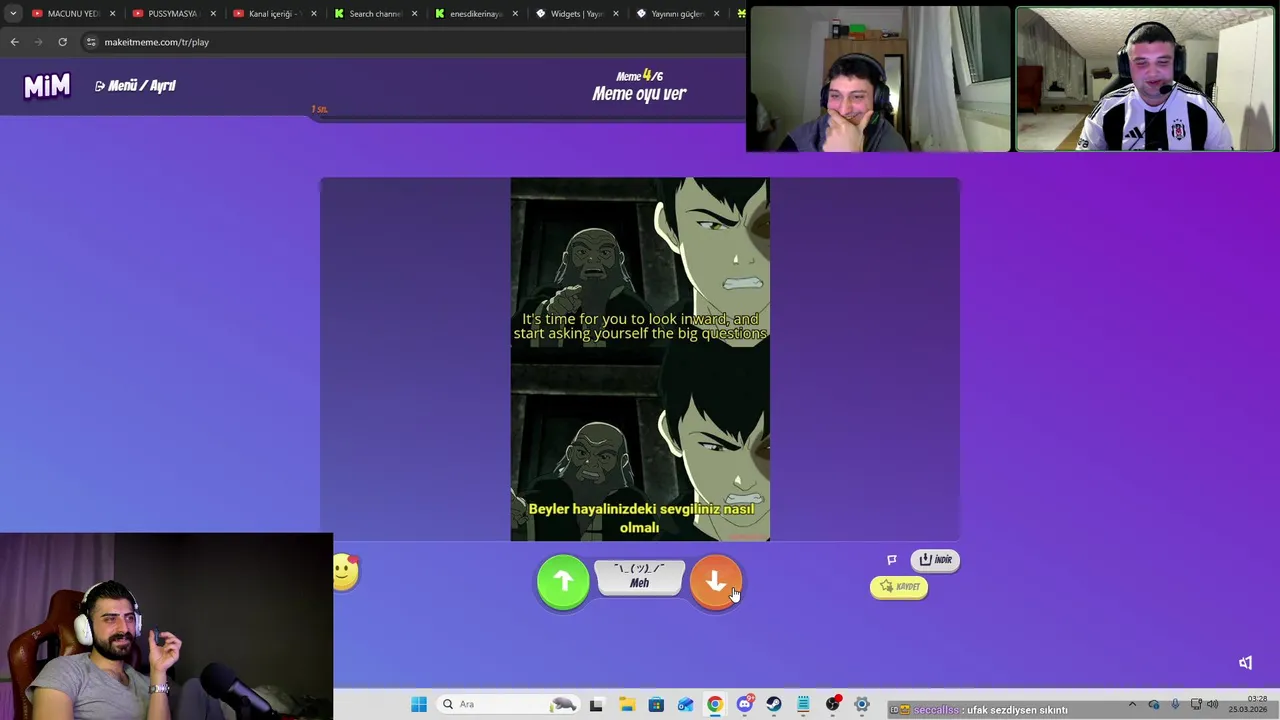Switch to Search channel tab

376,14
